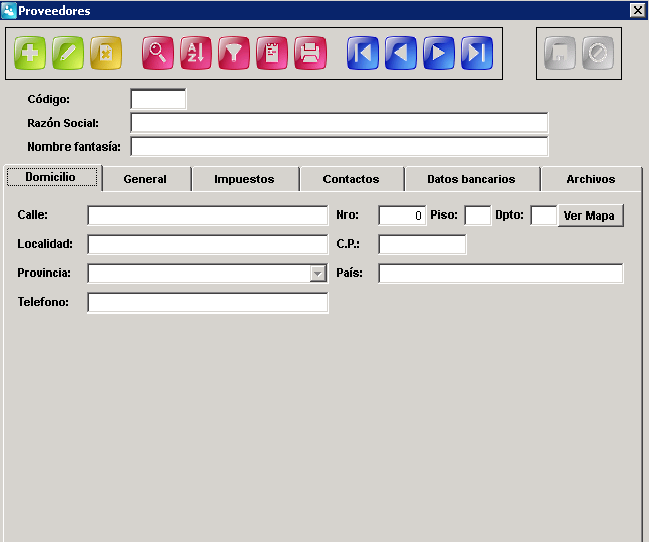The height and width of the screenshot is (542, 649).
Task: Click the grayed save icon
Action: (x=559, y=53)
